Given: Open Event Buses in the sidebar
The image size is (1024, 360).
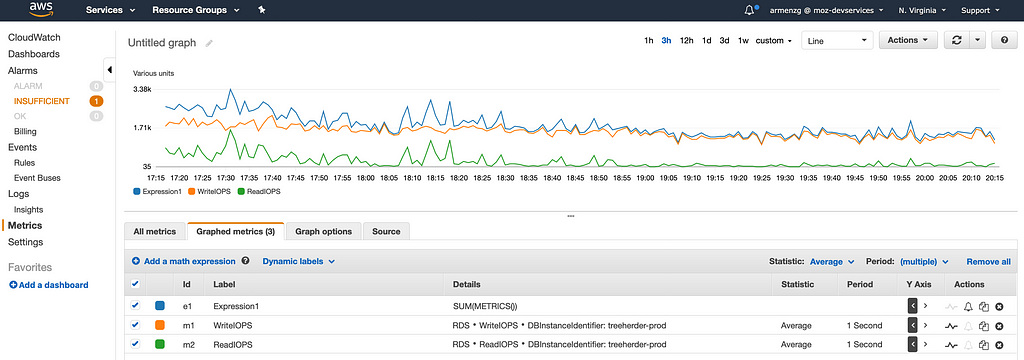Looking at the screenshot, I should 37,178.
